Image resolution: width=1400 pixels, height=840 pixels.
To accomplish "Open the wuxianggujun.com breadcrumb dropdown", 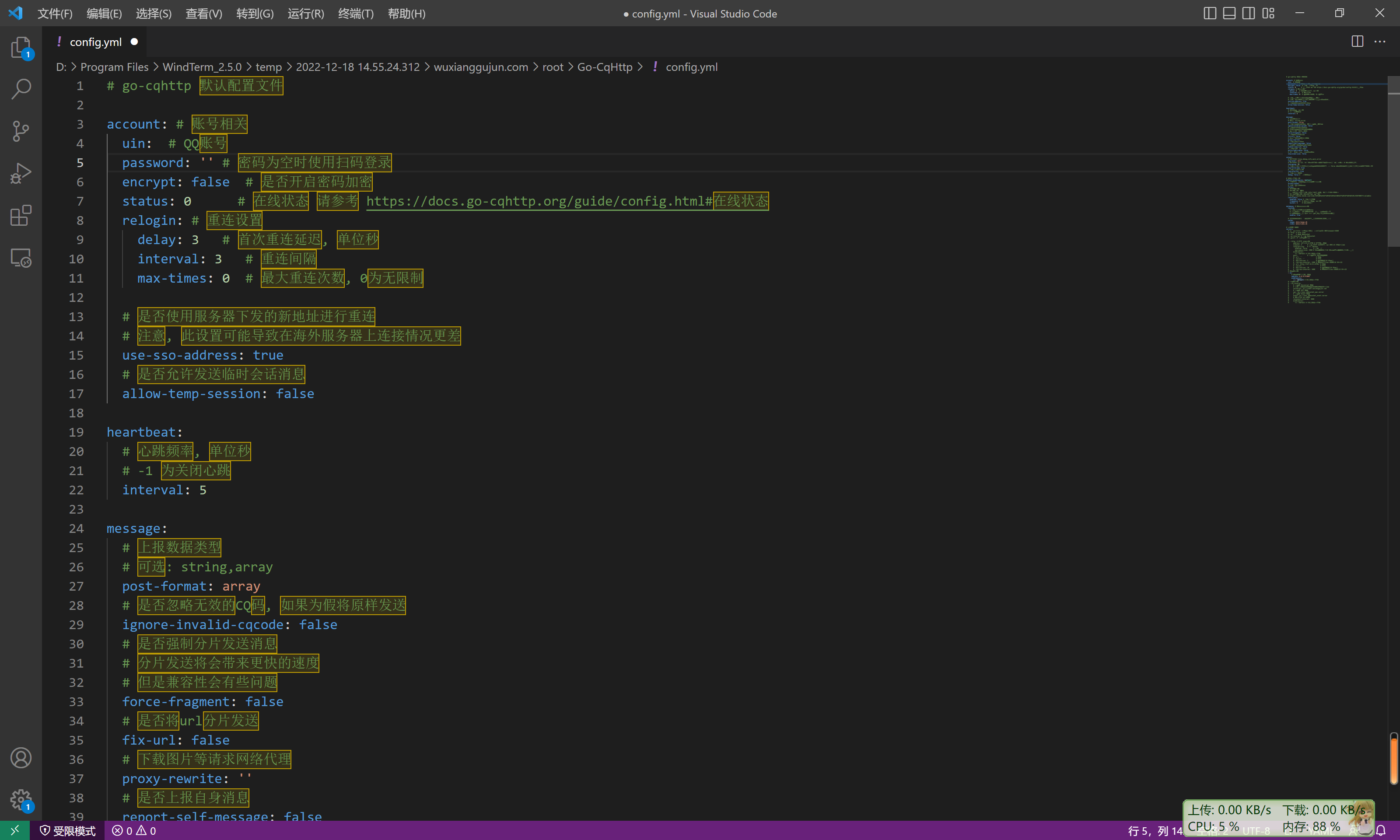I will (480, 66).
